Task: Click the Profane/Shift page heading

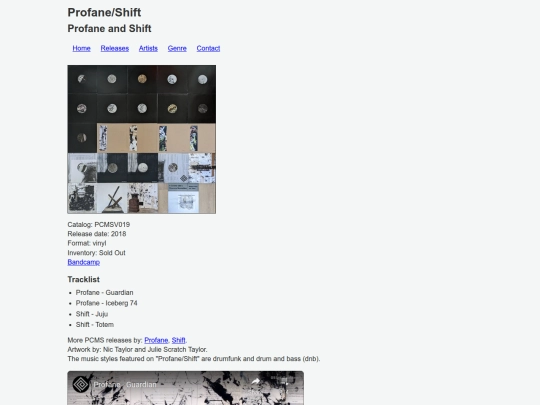Action: click(x=104, y=12)
